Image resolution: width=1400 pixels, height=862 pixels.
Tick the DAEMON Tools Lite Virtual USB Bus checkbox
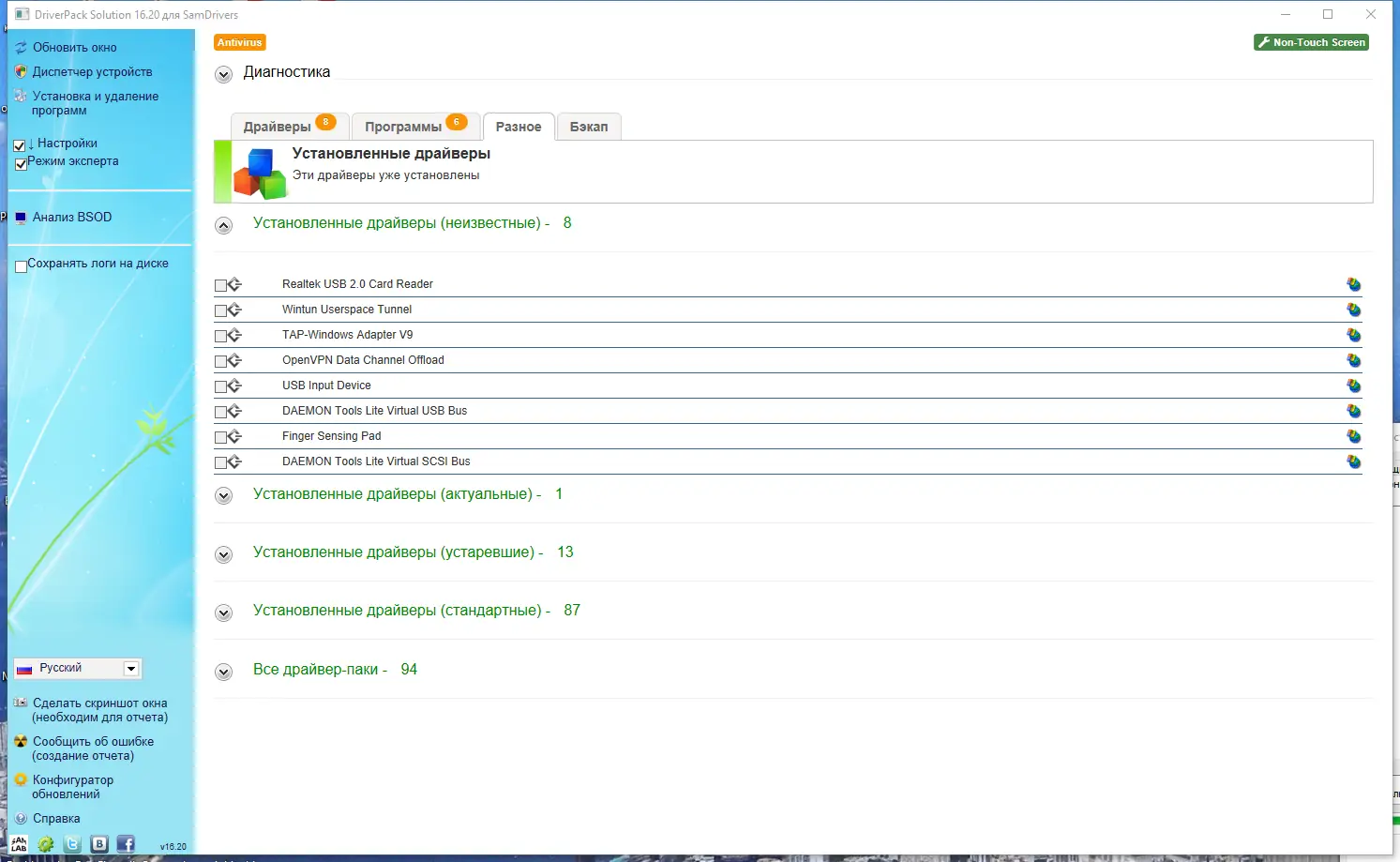220,412
